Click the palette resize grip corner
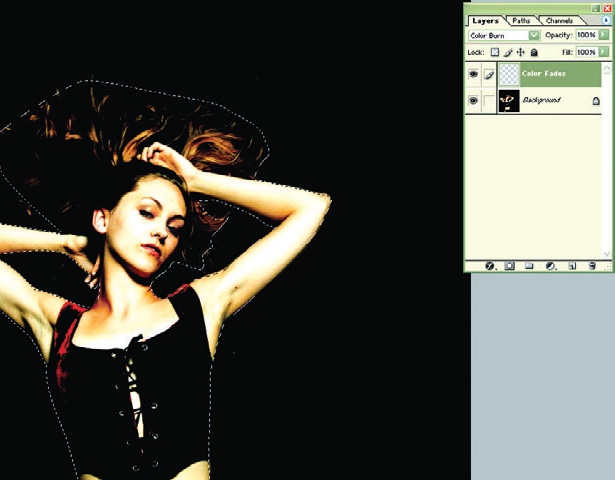This screenshot has height=480, width=615. (608, 267)
